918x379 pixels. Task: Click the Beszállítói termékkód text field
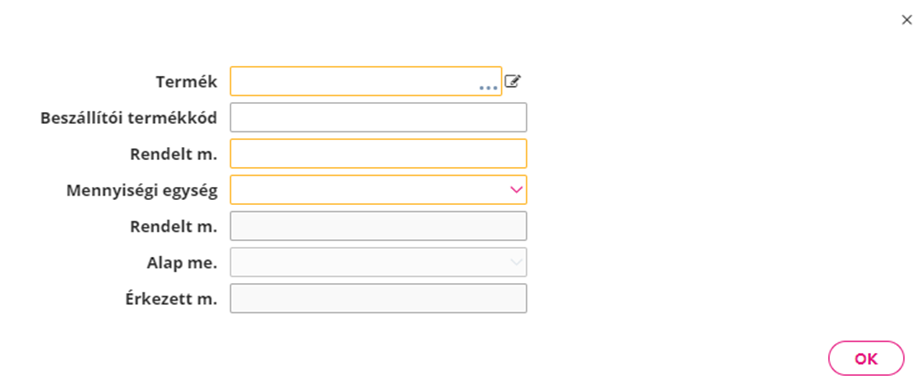378,117
